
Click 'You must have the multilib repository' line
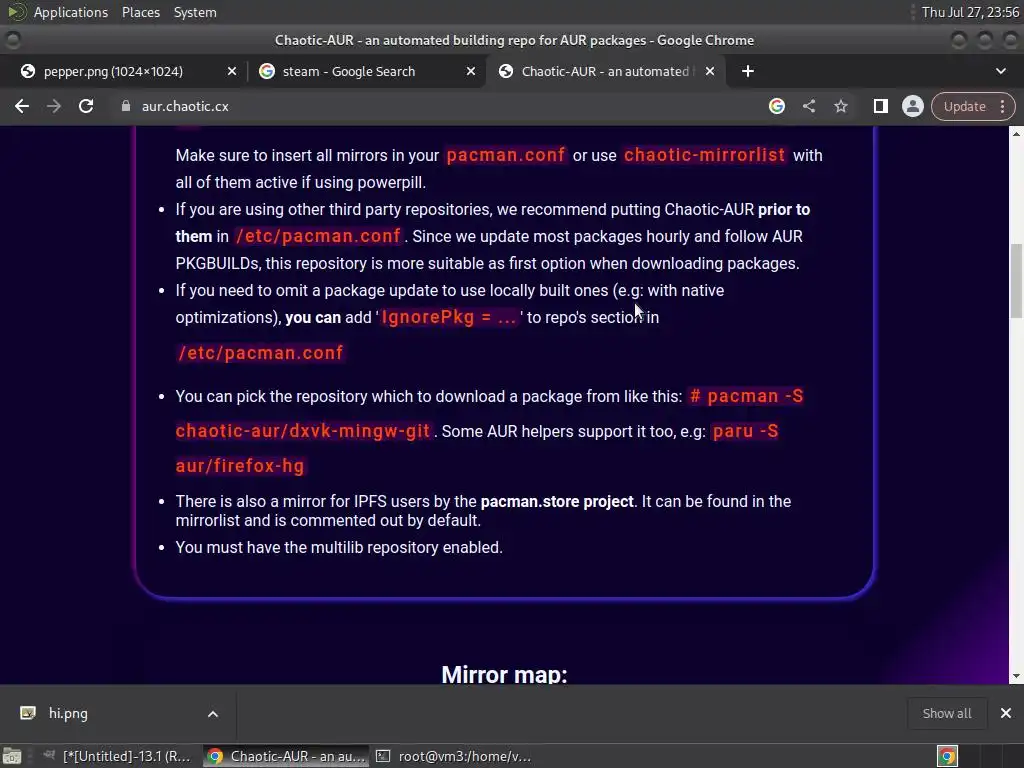coord(339,547)
